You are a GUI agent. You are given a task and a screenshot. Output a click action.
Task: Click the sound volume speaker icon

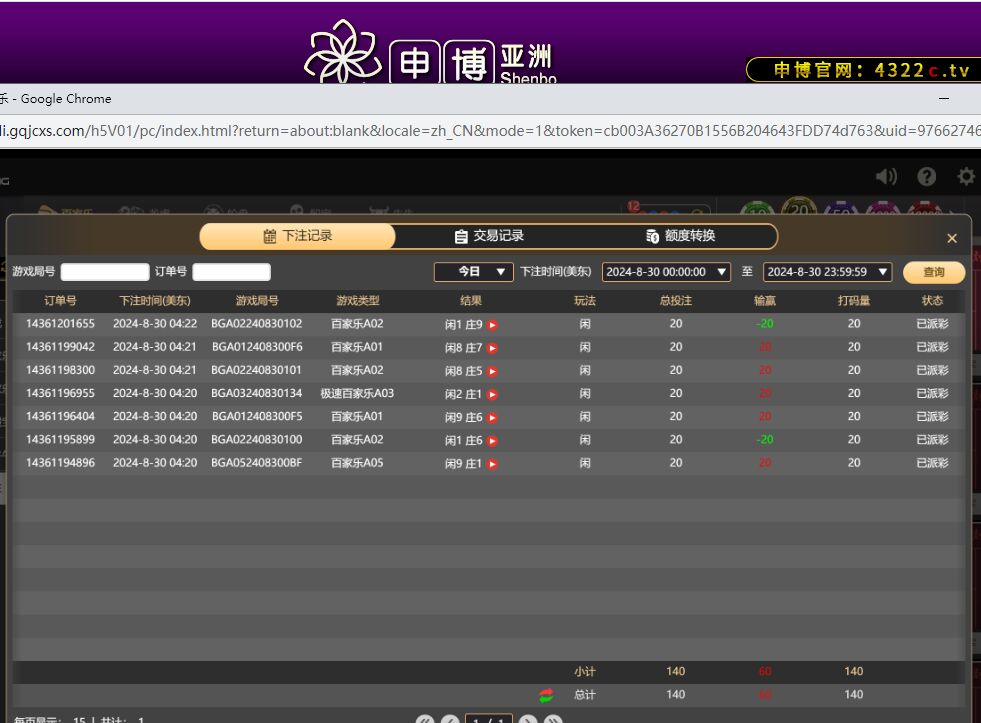click(x=886, y=177)
